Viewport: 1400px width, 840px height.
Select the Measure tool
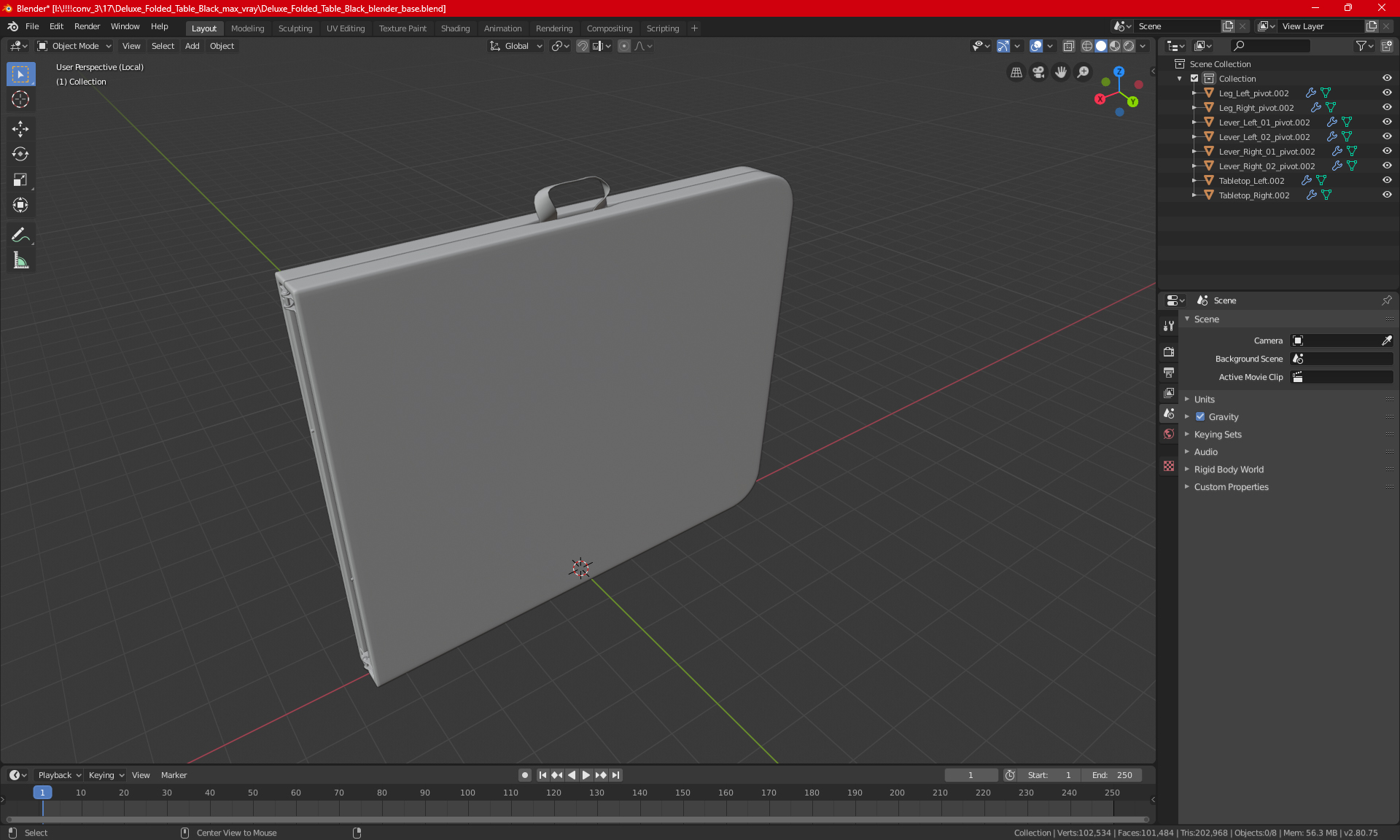[20, 260]
